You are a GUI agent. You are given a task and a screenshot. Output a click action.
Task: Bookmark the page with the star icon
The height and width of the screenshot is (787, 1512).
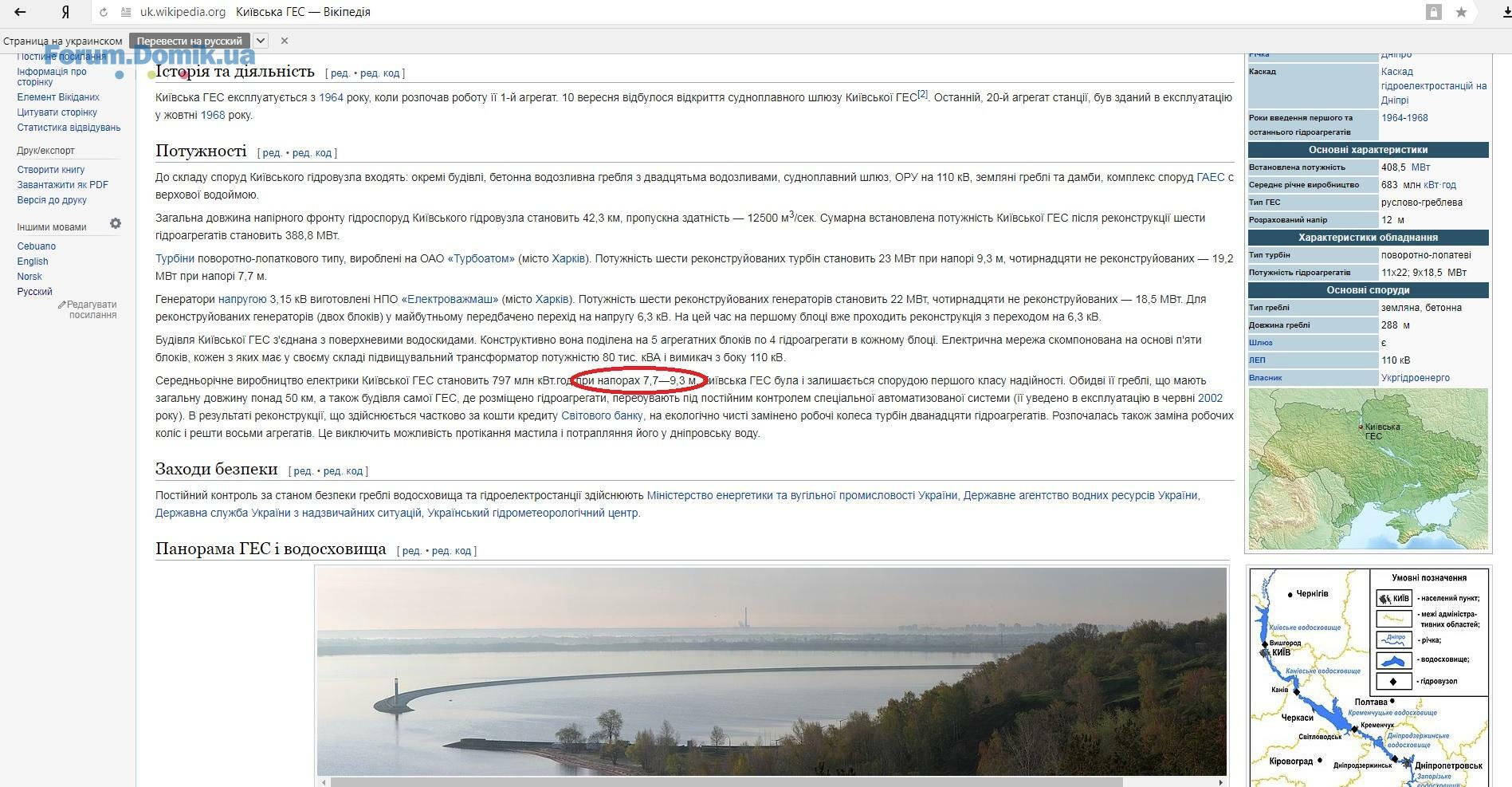[1461, 12]
